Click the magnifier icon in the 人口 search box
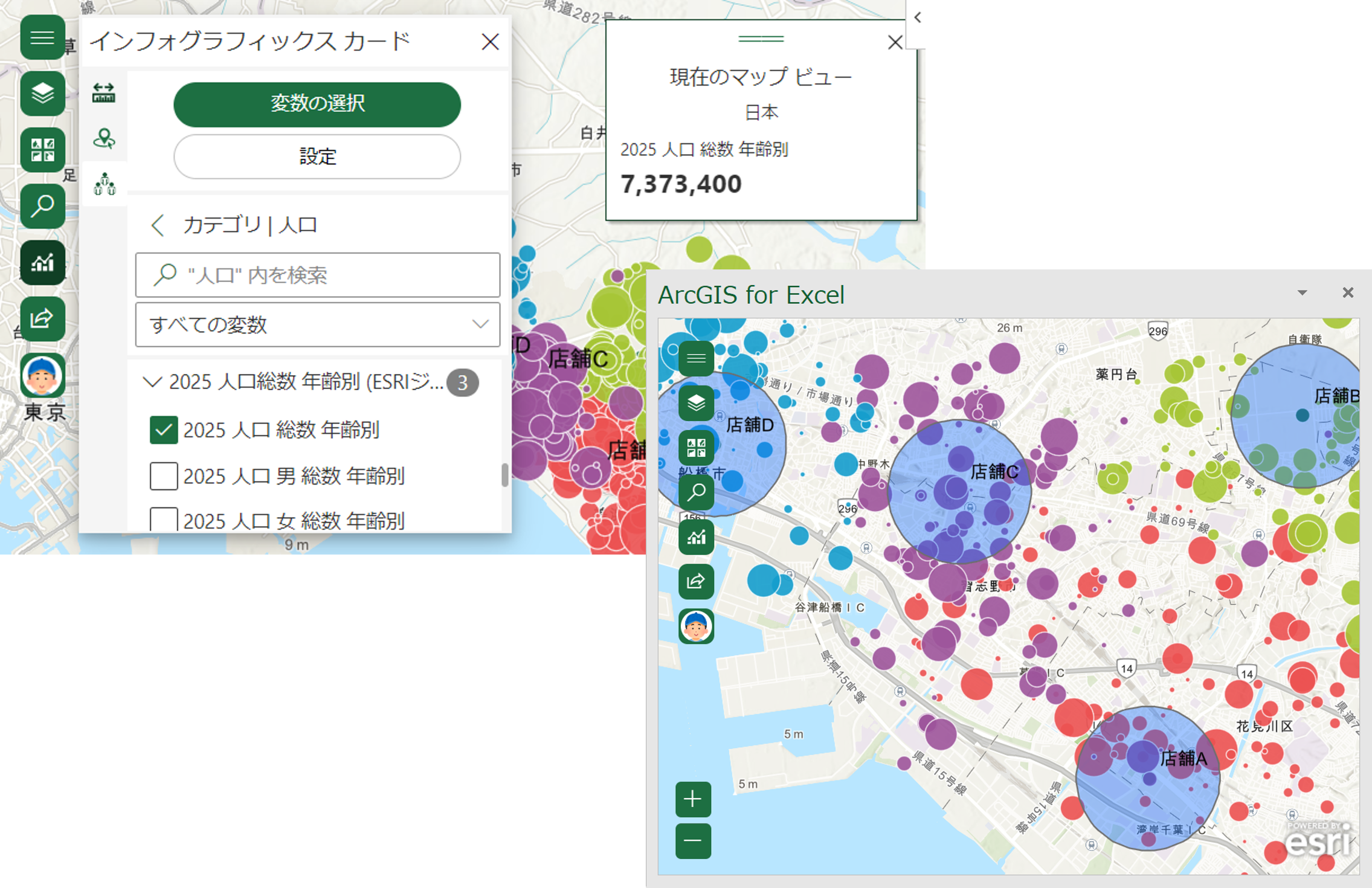The width and height of the screenshot is (1372, 888). pyautogui.click(x=164, y=275)
